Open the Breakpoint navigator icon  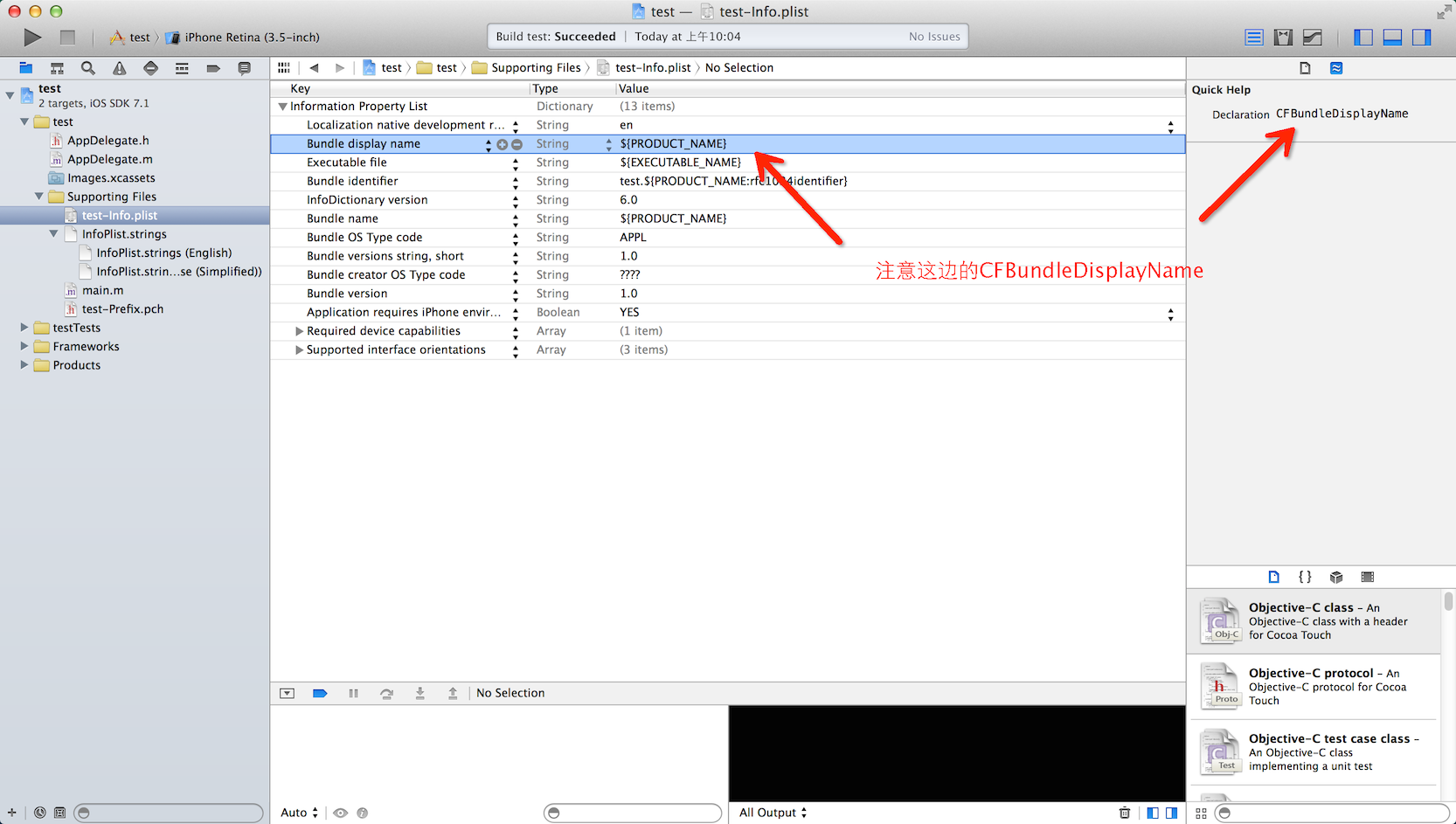[x=213, y=68]
